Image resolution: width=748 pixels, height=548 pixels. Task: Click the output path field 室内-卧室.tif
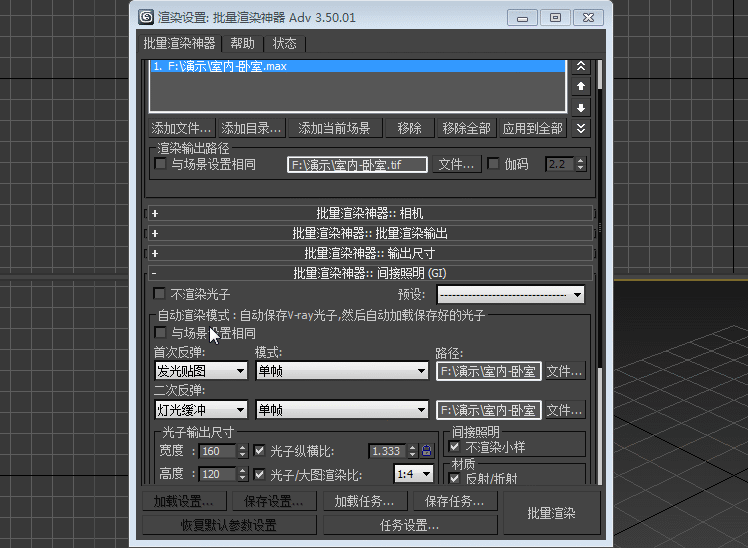357,165
